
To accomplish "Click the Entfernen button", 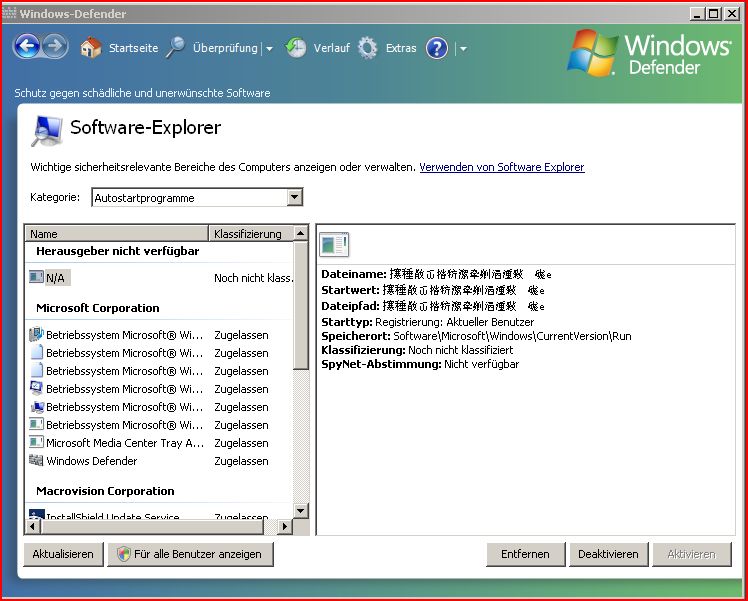I will point(525,554).
